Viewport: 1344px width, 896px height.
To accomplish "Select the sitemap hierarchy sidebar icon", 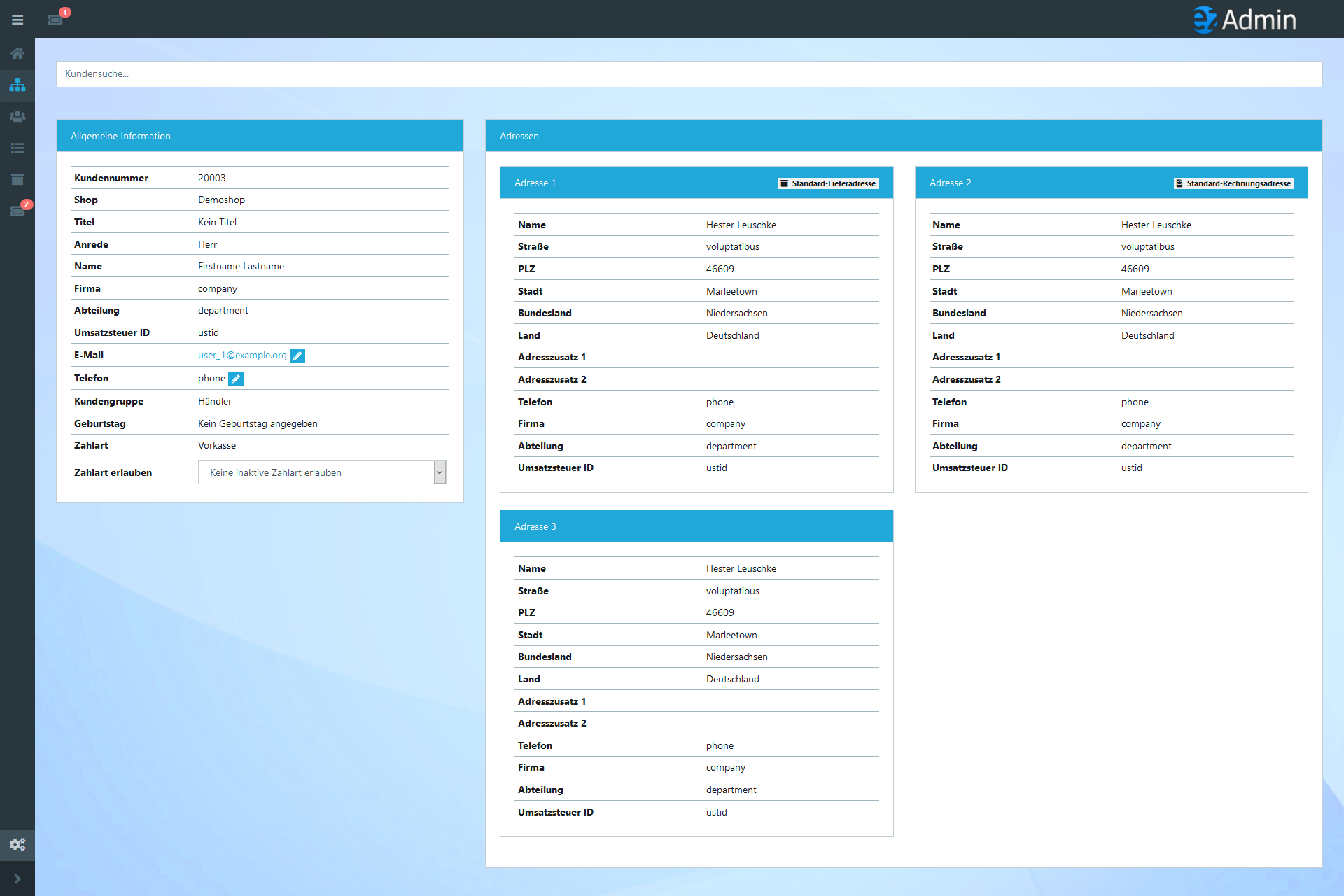I will [x=17, y=85].
